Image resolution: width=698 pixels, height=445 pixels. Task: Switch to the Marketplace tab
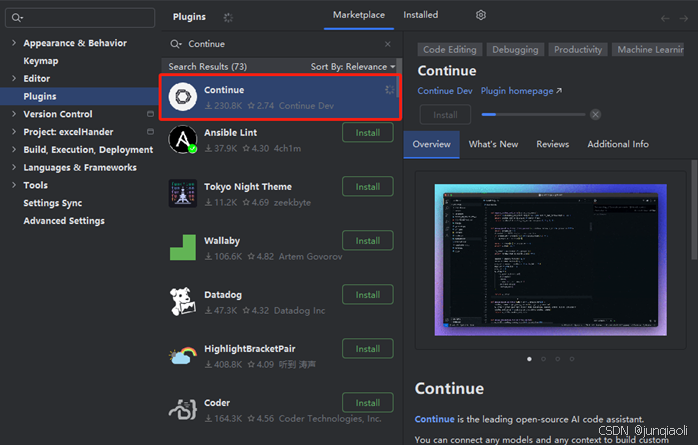tap(359, 15)
